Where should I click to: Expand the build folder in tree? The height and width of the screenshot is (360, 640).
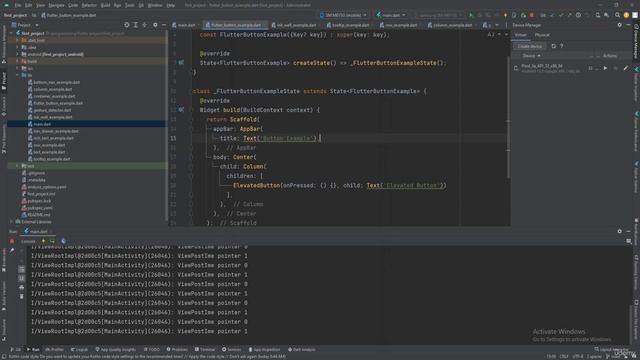(x=17, y=61)
